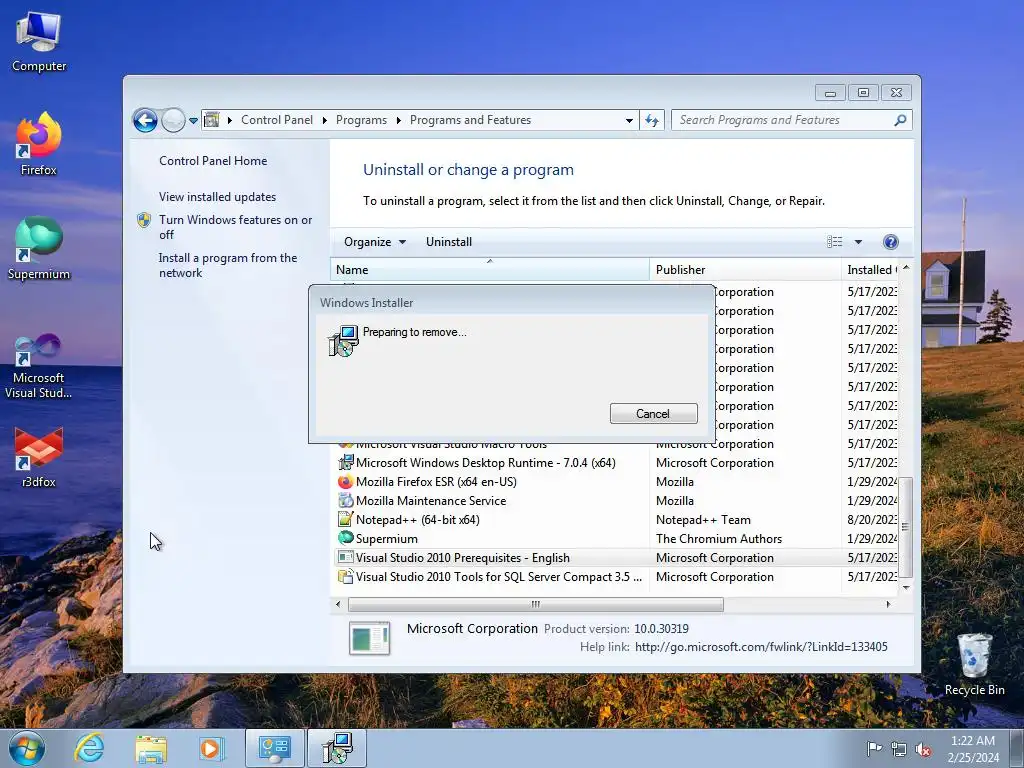This screenshot has width=1024, height=768.
Task: Click the Supermium row icon
Action: point(345,539)
